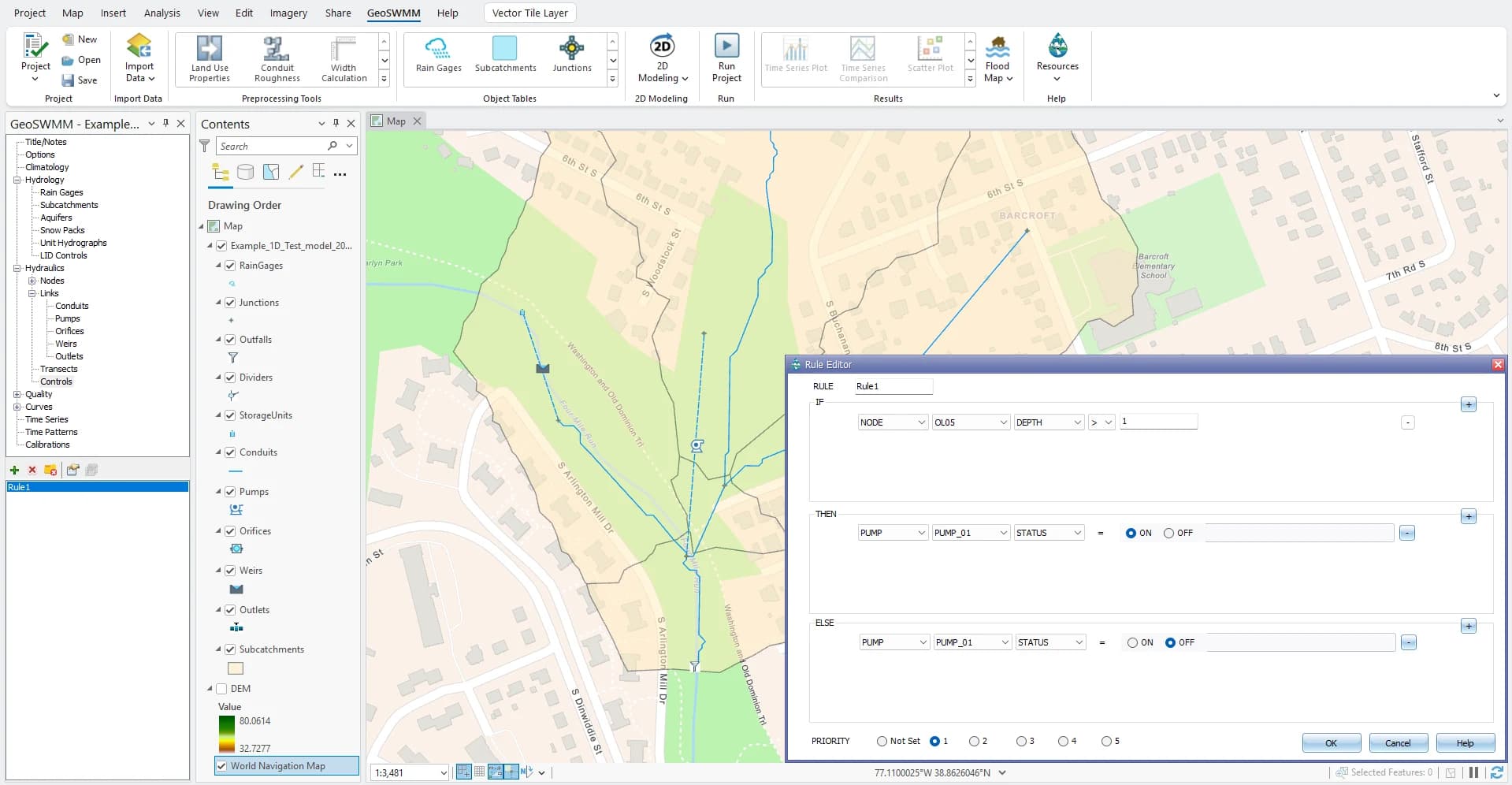Click the Subcatchments layer color swatch
Screen dimensions: 1512x785
[236, 668]
